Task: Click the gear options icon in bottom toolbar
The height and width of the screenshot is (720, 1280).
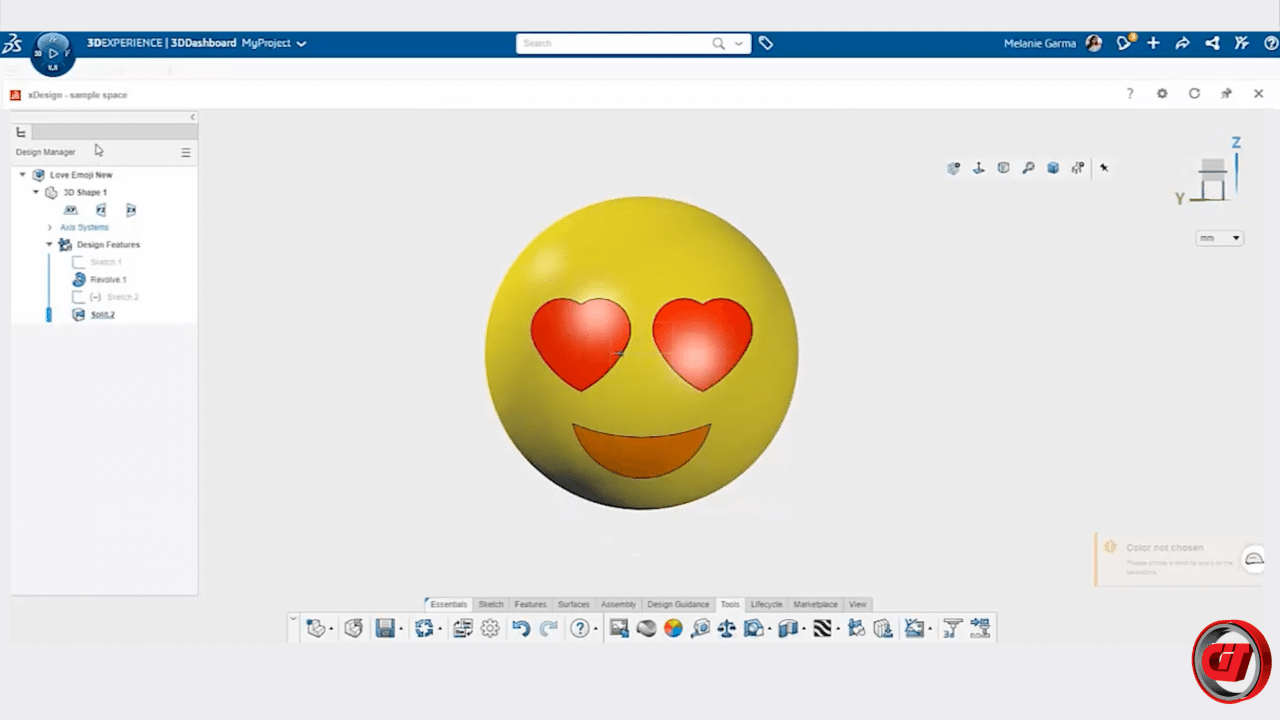Action: [x=490, y=628]
